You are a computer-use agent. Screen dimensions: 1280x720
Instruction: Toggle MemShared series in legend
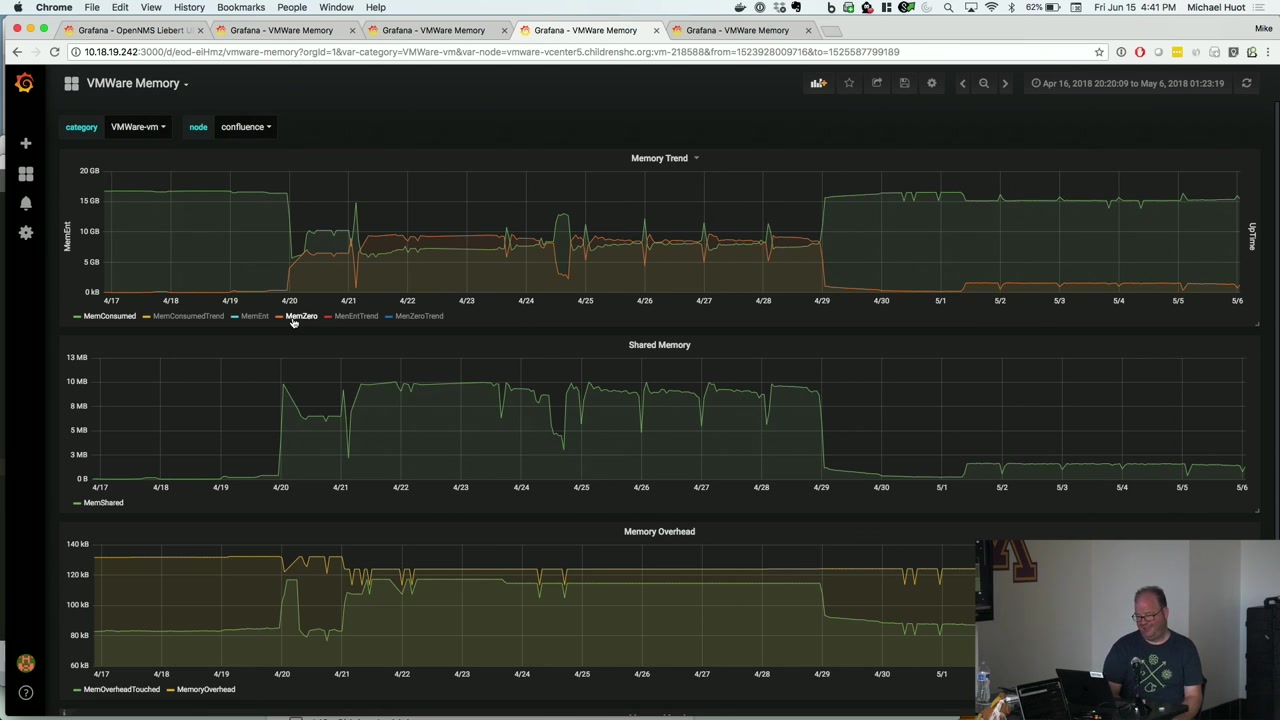point(103,503)
